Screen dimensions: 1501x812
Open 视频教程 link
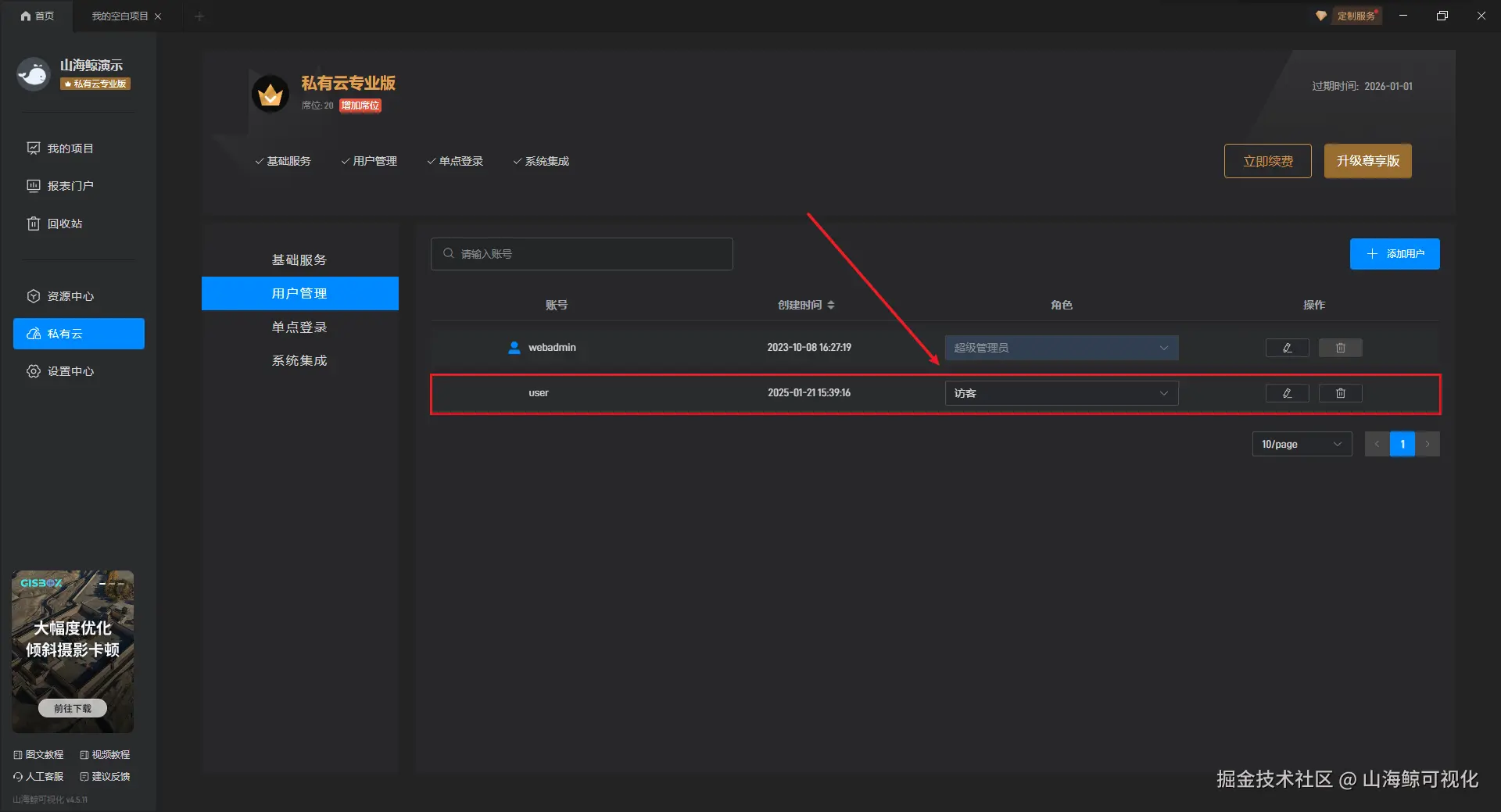pyautogui.click(x=105, y=755)
